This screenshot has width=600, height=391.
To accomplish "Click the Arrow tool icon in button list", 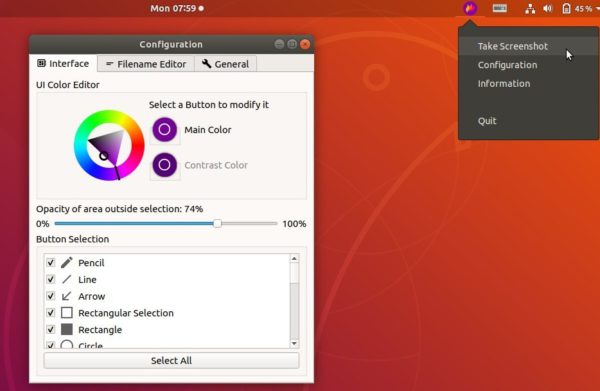I will (67, 296).
